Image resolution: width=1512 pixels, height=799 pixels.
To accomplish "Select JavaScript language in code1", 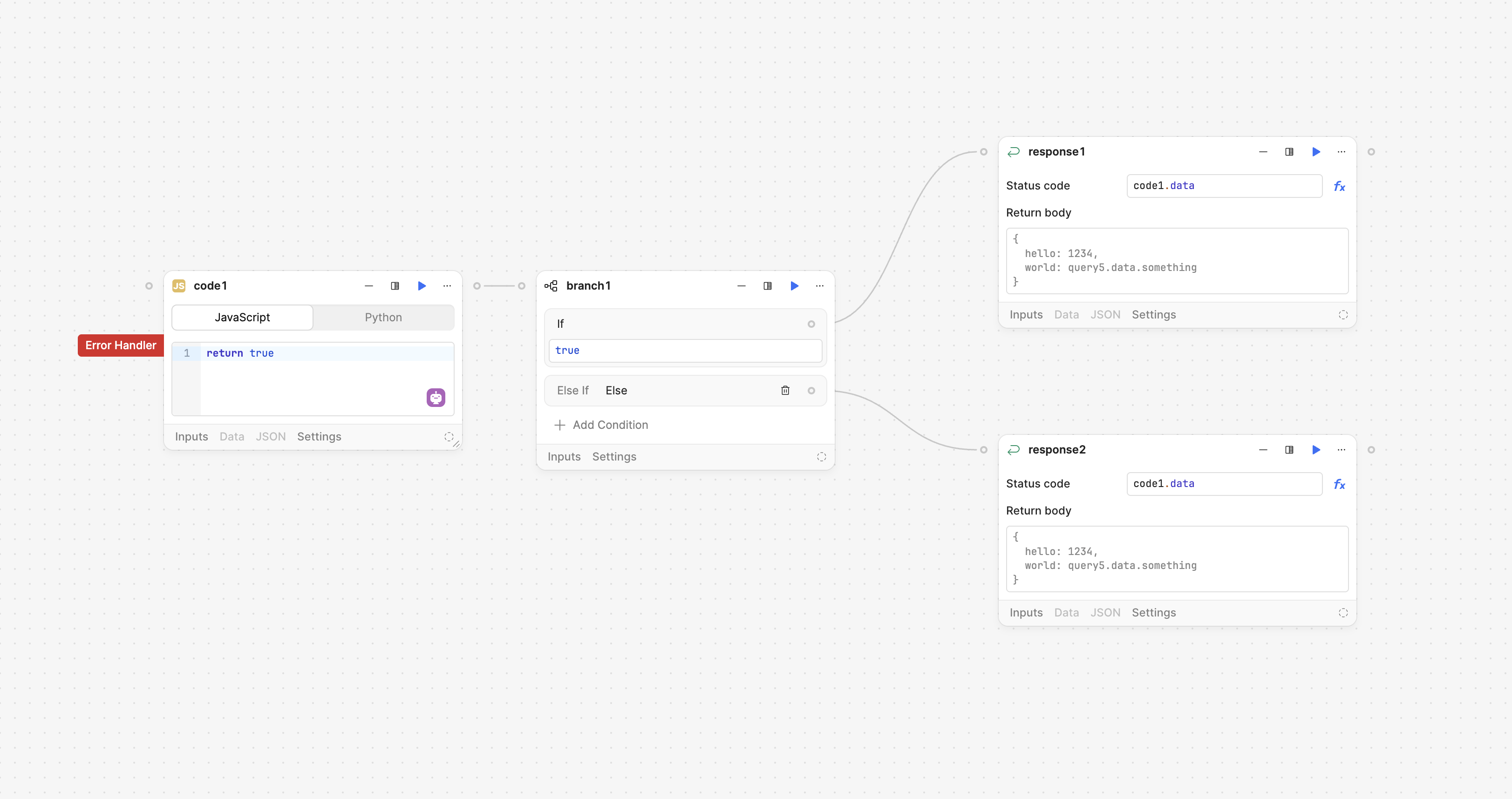I will pyautogui.click(x=242, y=318).
